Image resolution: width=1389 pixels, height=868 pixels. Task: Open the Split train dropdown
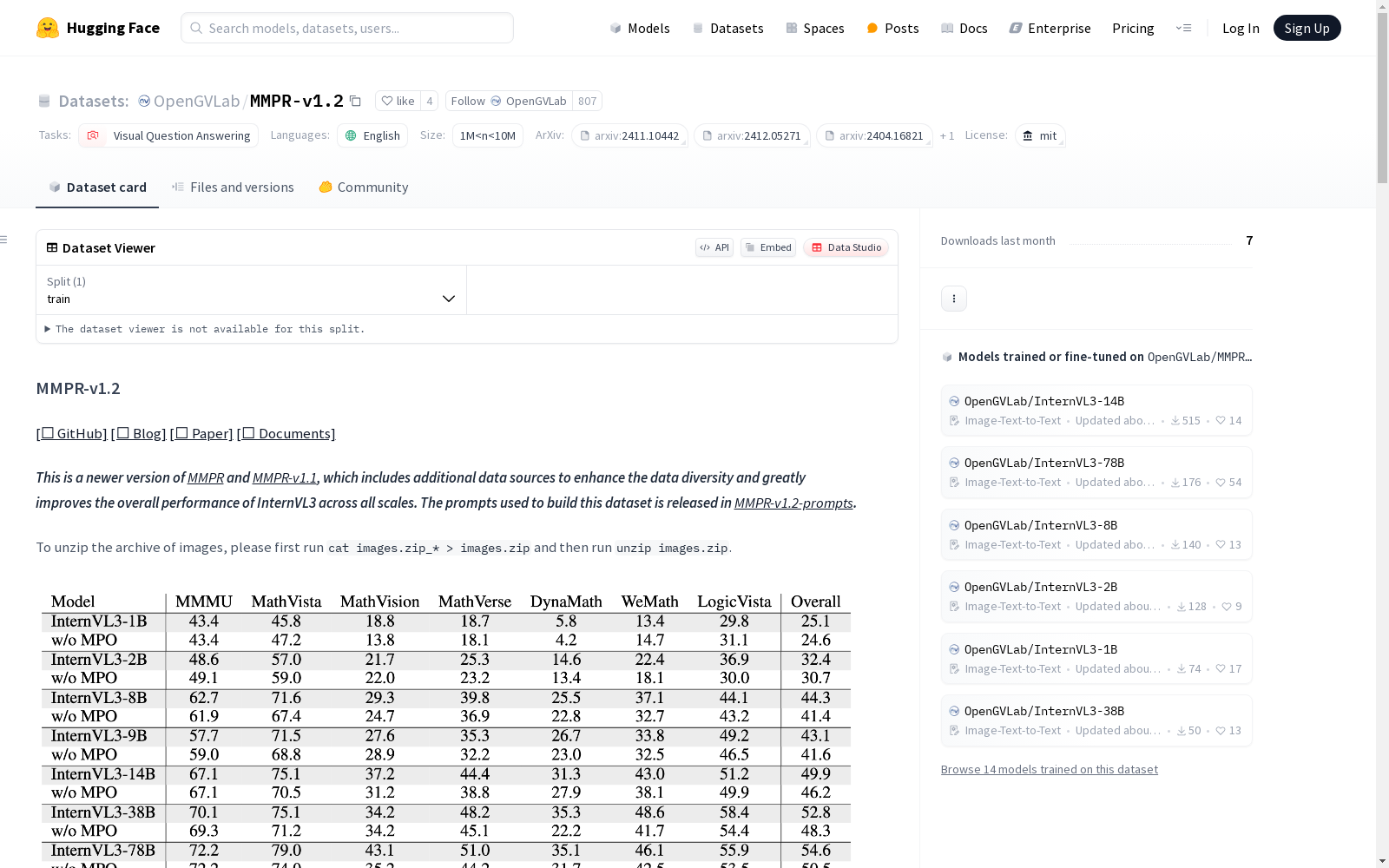[x=251, y=290]
